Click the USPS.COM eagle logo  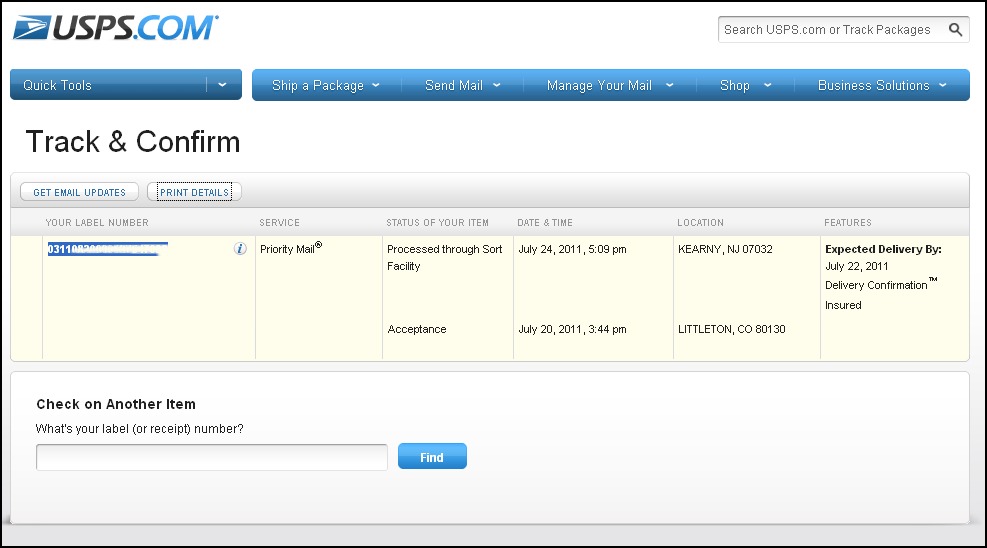[x=116, y=28]
